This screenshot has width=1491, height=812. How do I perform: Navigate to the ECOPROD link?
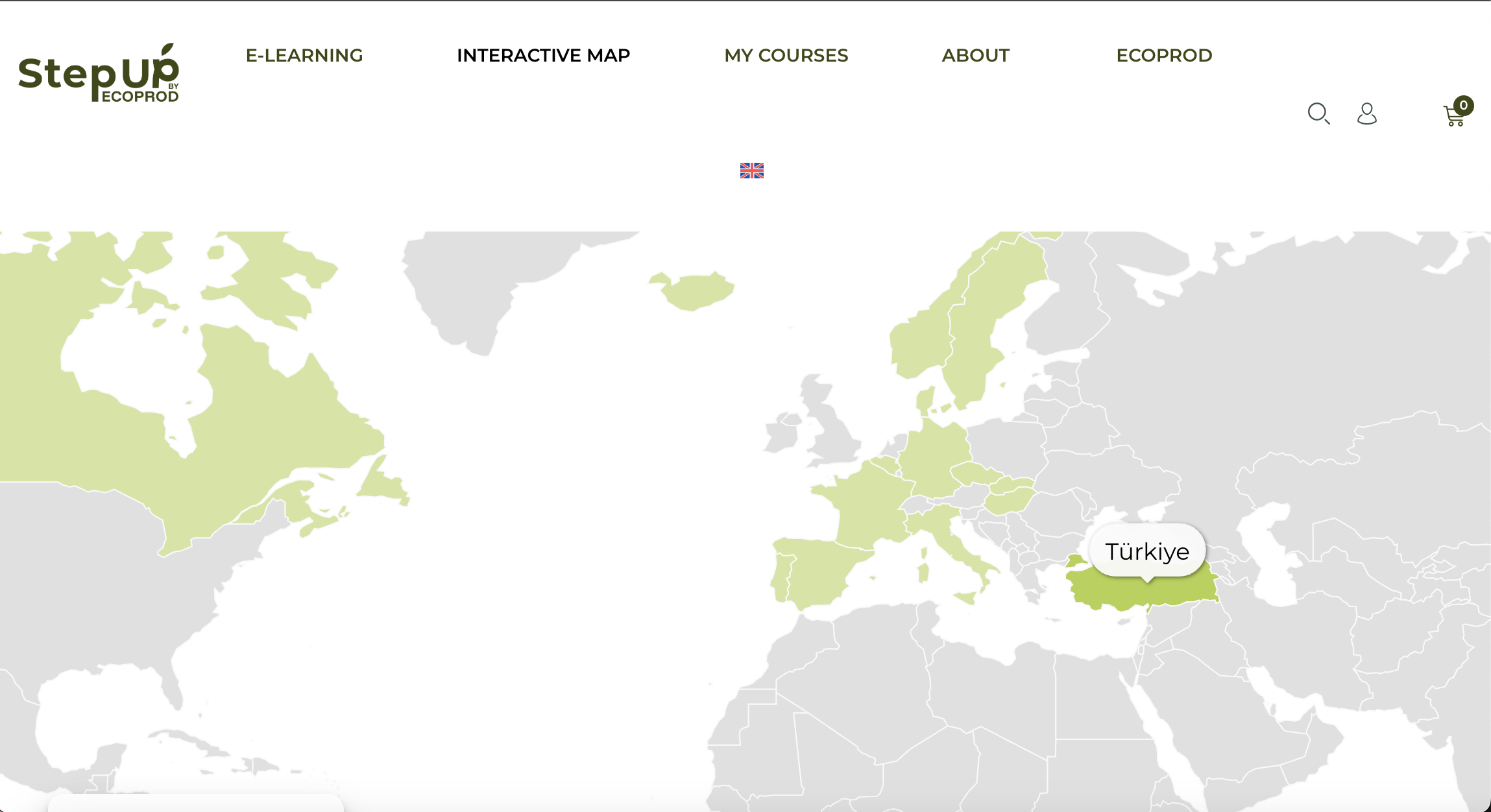click(1164, 56)
